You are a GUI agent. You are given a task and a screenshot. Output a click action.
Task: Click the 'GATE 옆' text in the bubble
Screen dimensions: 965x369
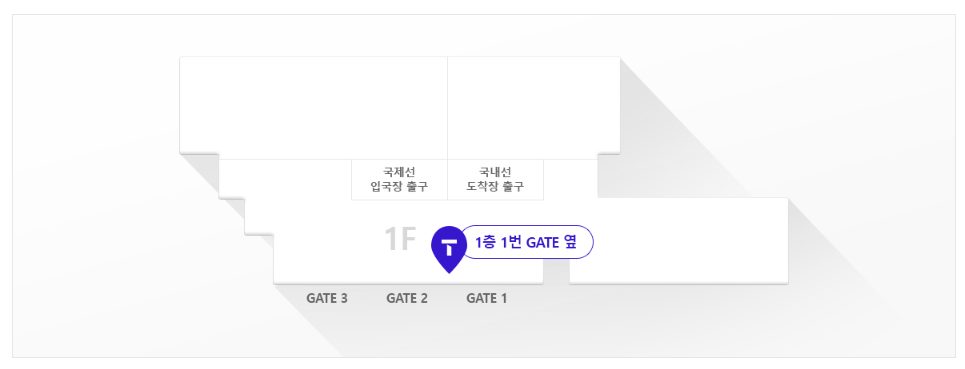point(551,242)
